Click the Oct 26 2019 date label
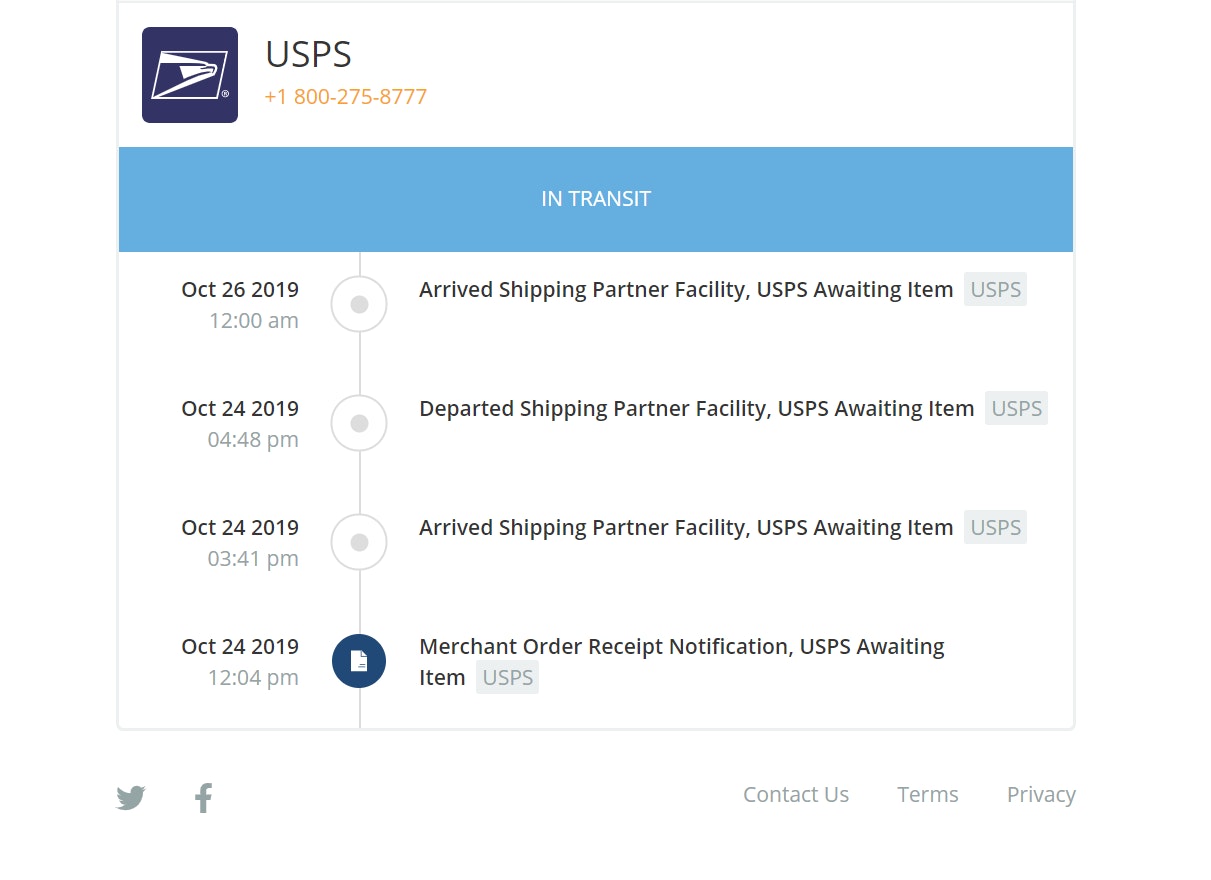 pyautogui.click(x=240, y=290)
